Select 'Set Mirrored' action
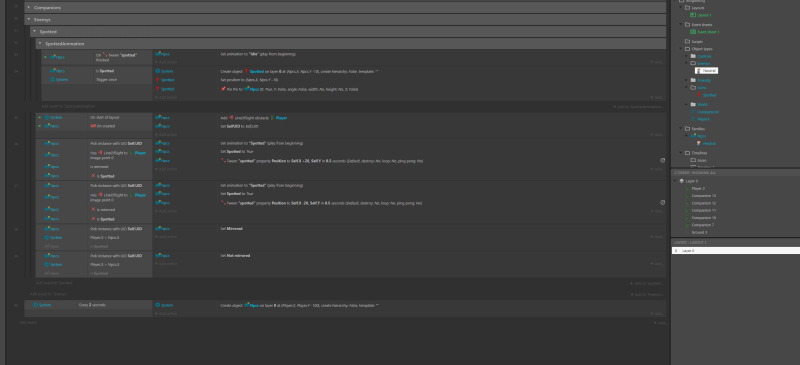Screen dimensions: 800x365 [231, 229]
